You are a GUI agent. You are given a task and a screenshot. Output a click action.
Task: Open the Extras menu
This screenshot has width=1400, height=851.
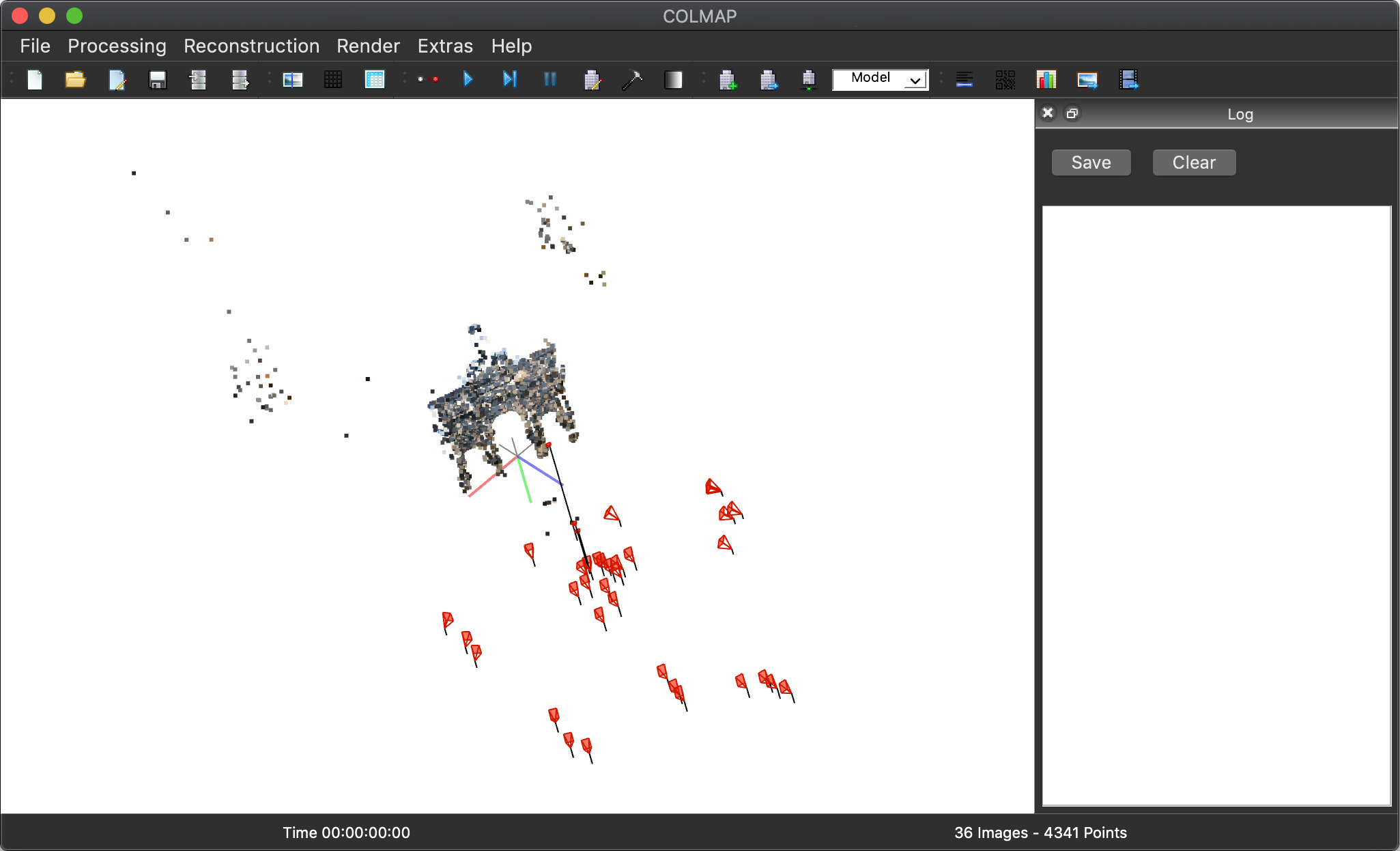(x=445, y=46)
